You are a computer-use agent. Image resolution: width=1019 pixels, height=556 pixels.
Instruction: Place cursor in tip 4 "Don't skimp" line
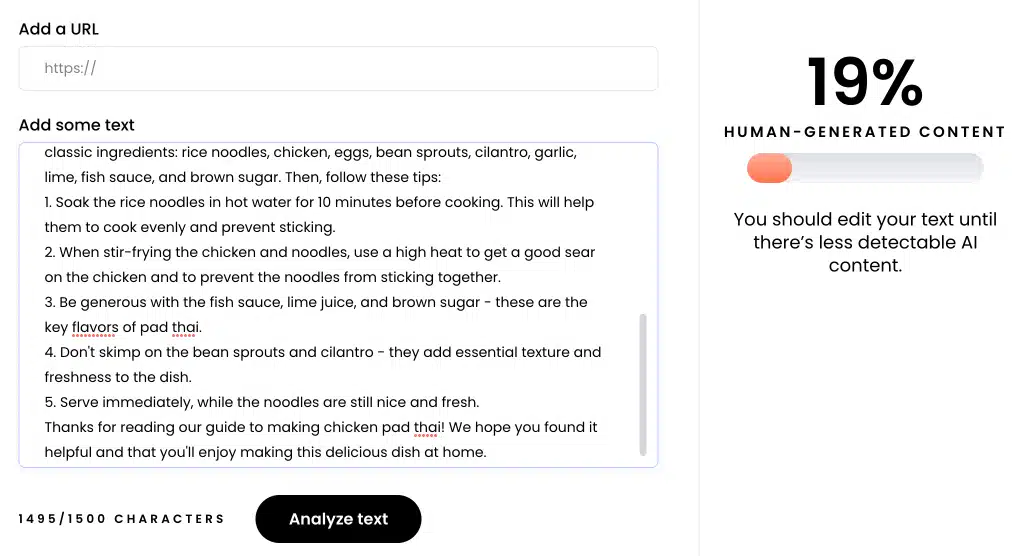point(322,365)
